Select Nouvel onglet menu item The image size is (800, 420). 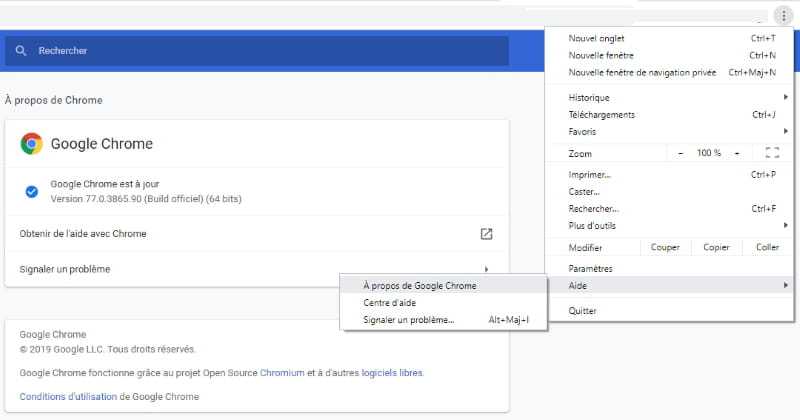tap(669, 38)
